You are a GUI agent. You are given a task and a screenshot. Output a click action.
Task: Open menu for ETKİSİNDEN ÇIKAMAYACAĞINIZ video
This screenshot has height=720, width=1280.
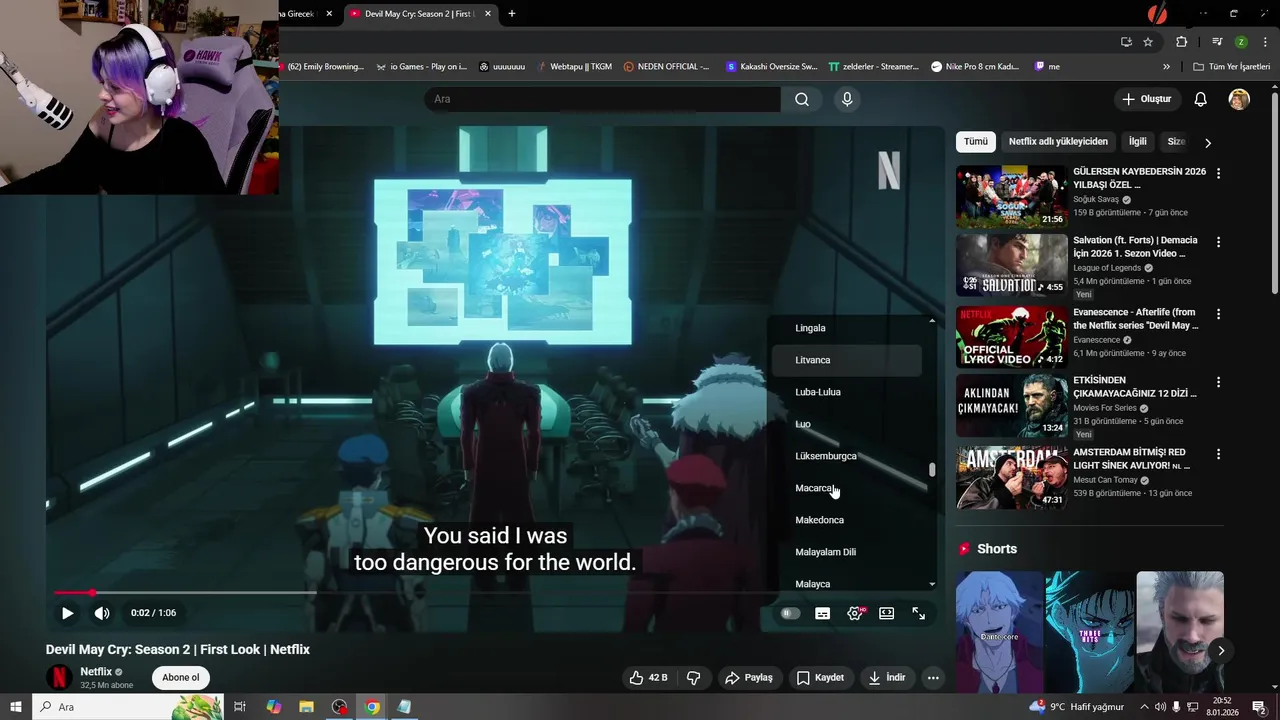[1218, 382]
